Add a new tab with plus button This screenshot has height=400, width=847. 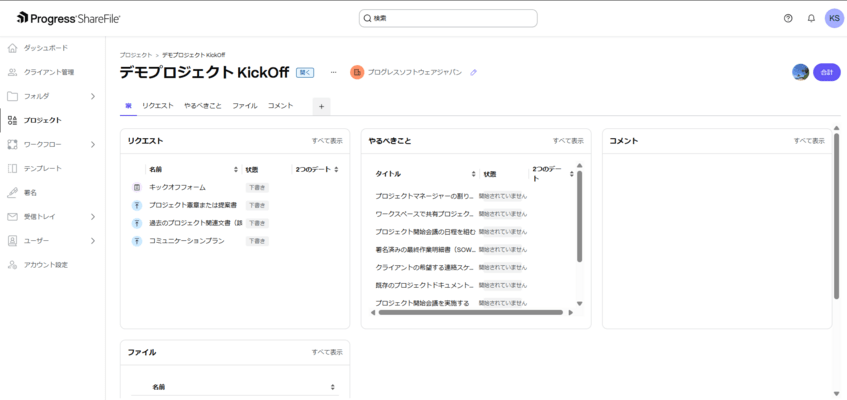tap(321, 106)
